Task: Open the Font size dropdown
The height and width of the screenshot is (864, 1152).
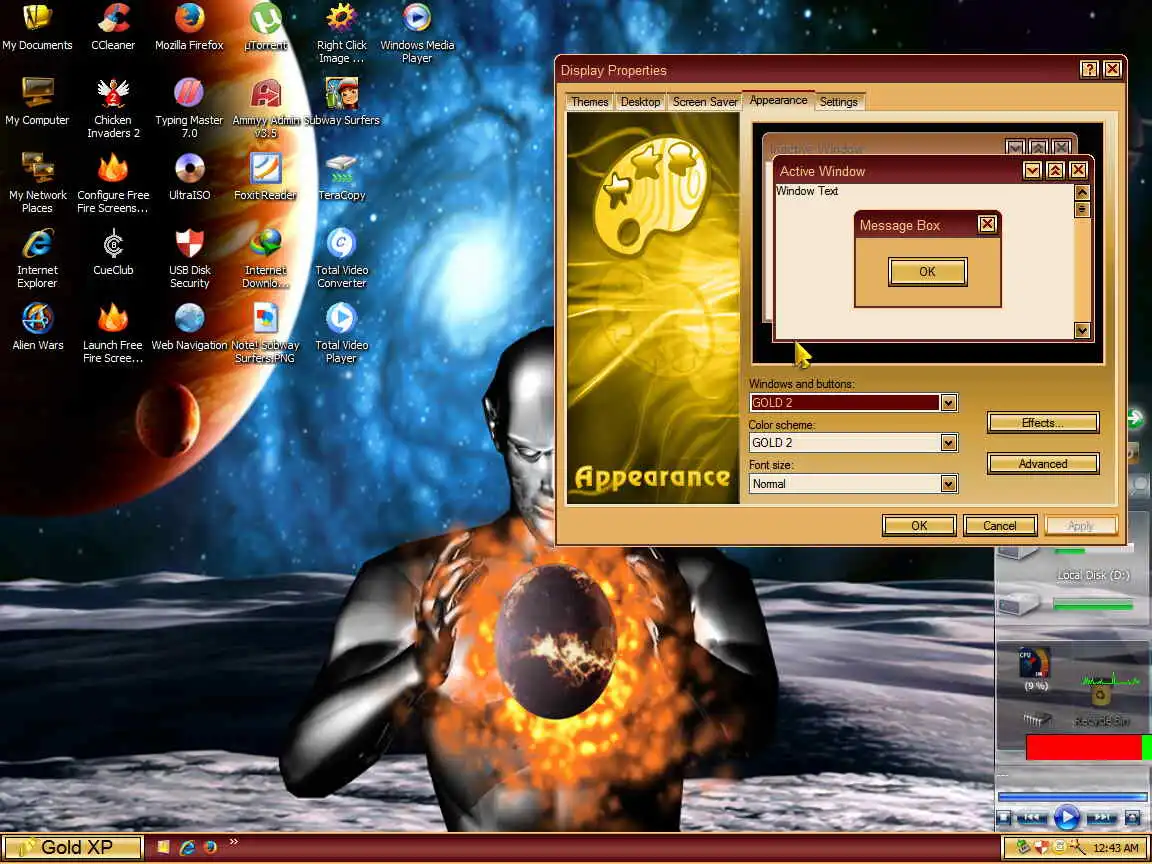Action: point(948,483)
